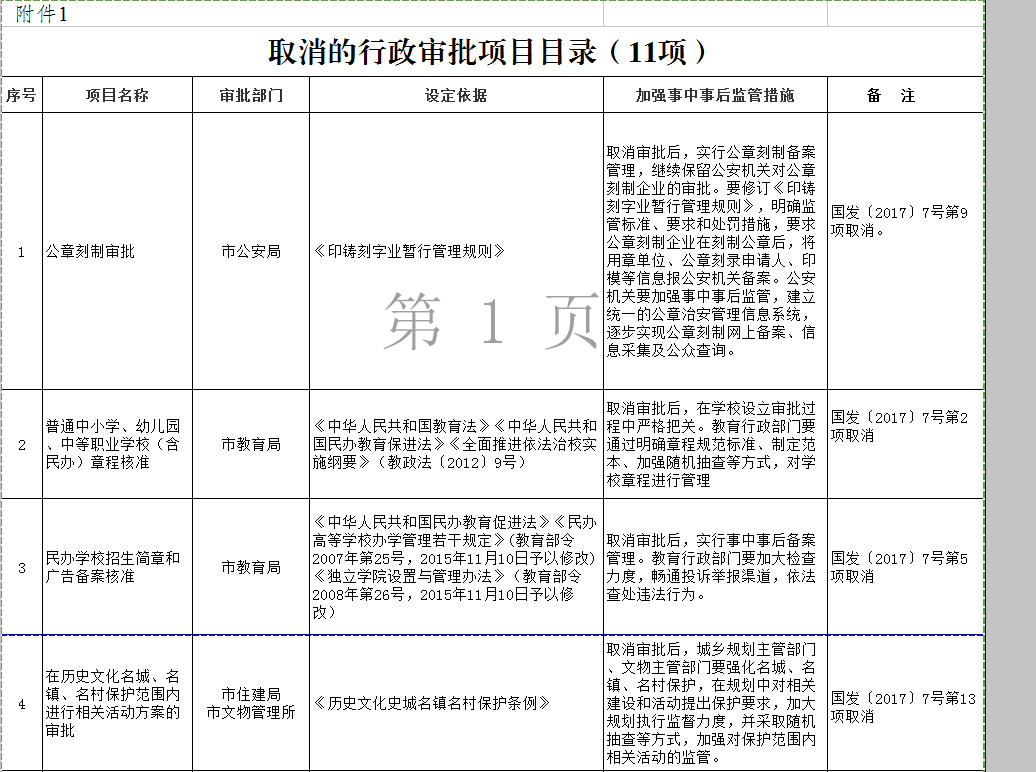This screenshot has width=1036, height=772.
Task: Select the 项目名称 column header cell
Action: click(118, 95)
